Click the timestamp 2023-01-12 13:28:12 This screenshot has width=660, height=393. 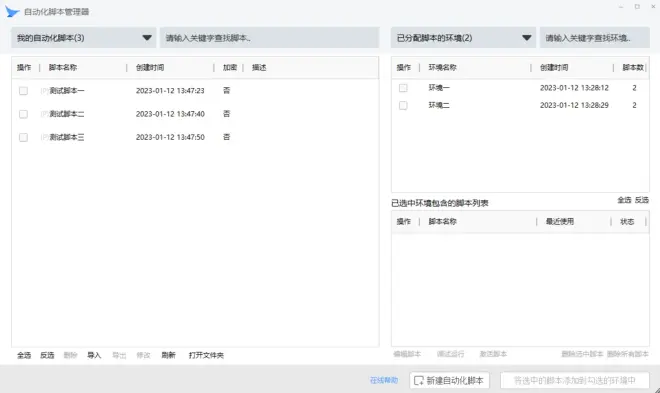574,88
